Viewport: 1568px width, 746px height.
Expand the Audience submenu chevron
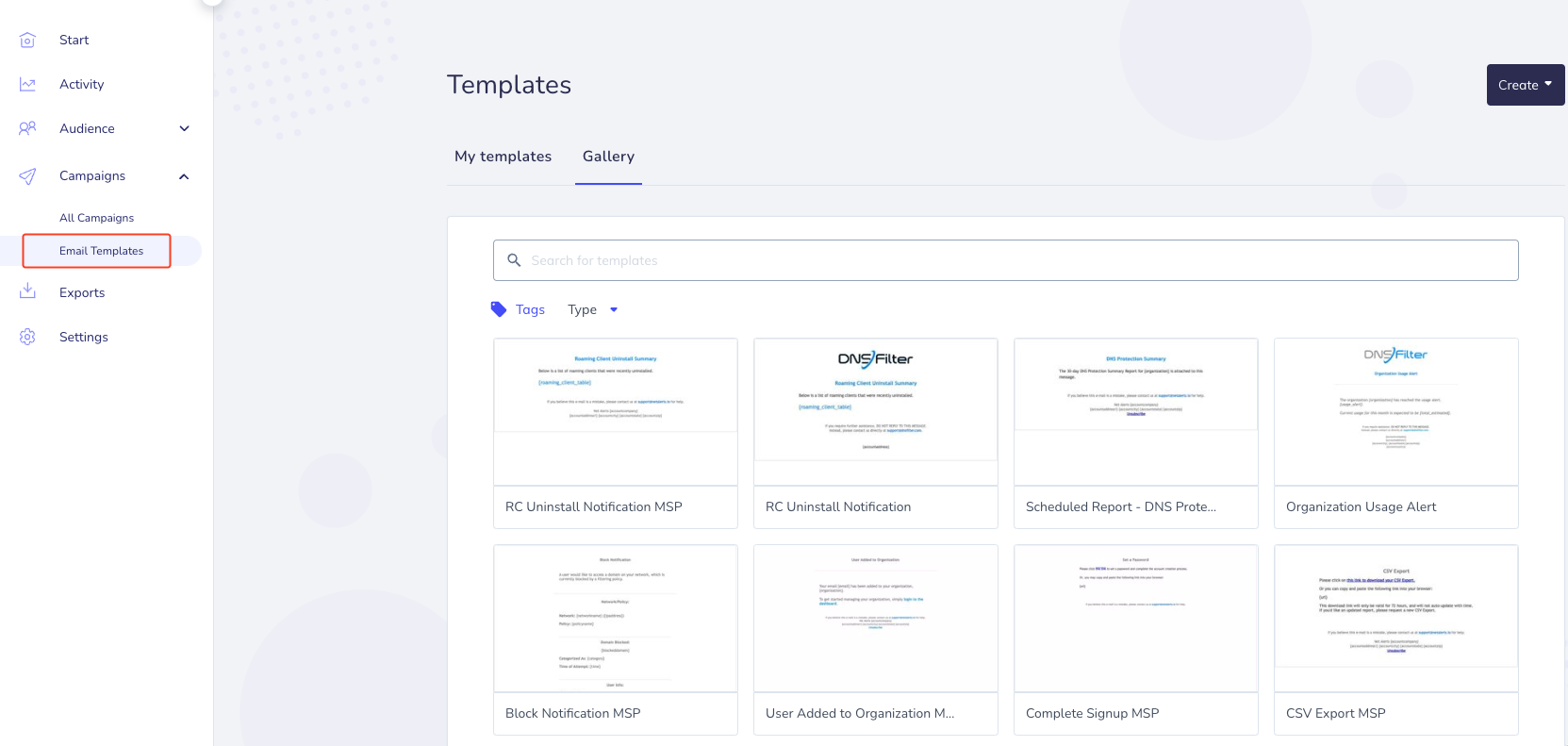tap(185, 128)
